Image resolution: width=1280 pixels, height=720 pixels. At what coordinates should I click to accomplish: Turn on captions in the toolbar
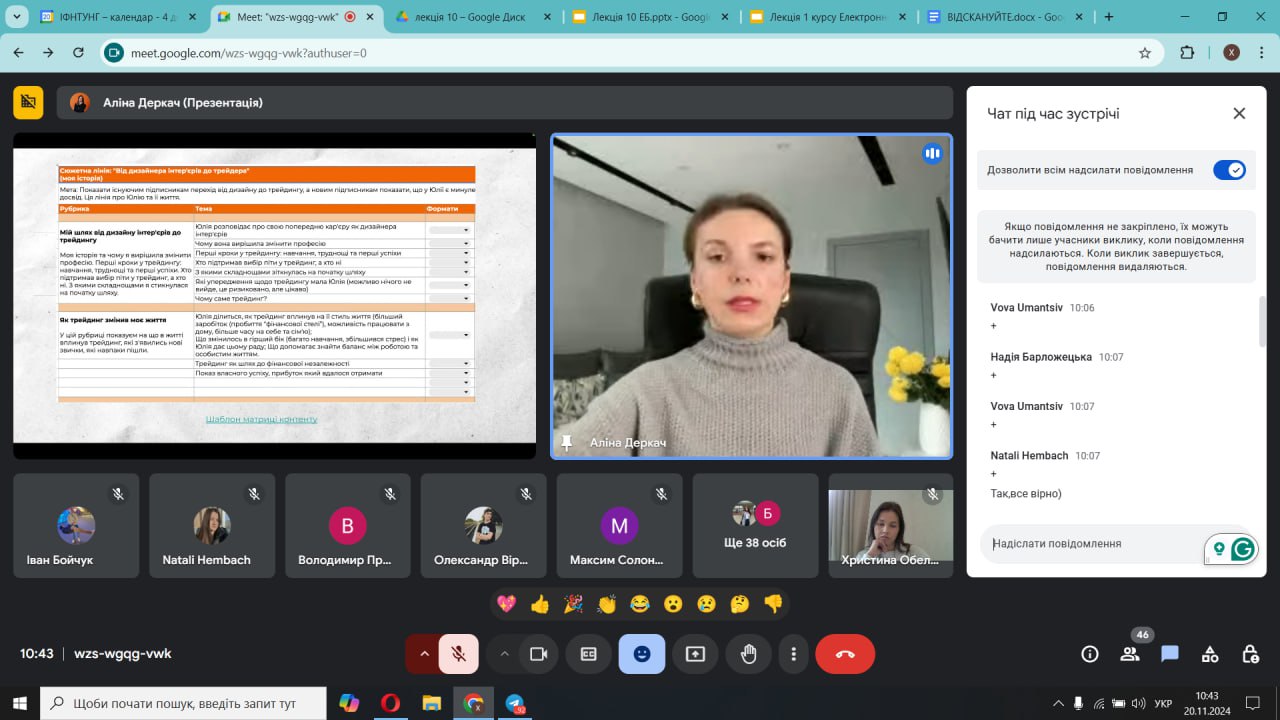pyautogui.click(x=588, y=654)
